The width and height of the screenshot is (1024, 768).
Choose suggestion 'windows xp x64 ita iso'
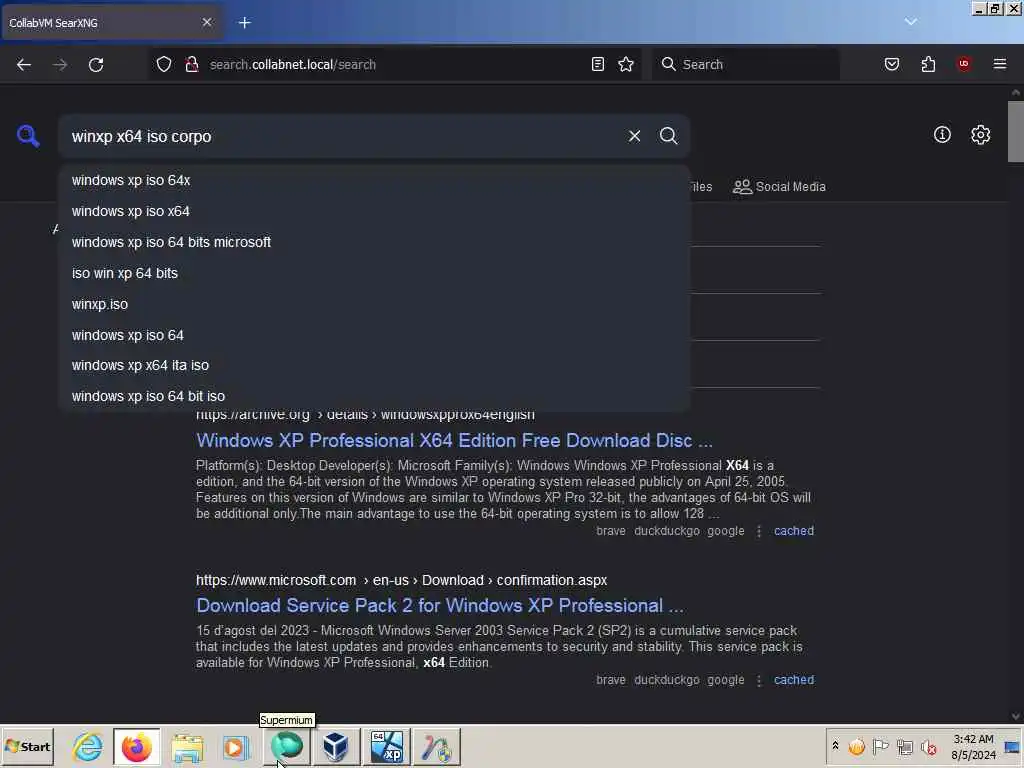374,365
